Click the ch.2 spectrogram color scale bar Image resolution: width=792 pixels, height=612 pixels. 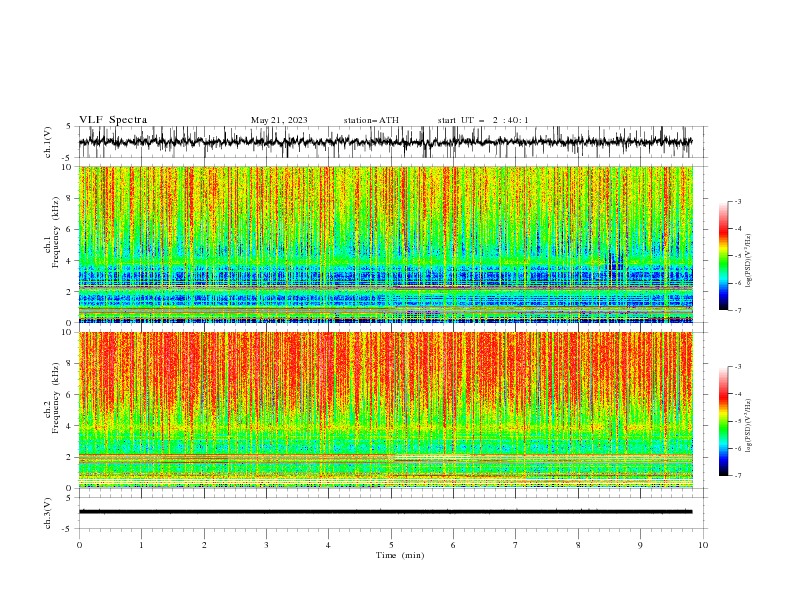[x=723, y=421]
